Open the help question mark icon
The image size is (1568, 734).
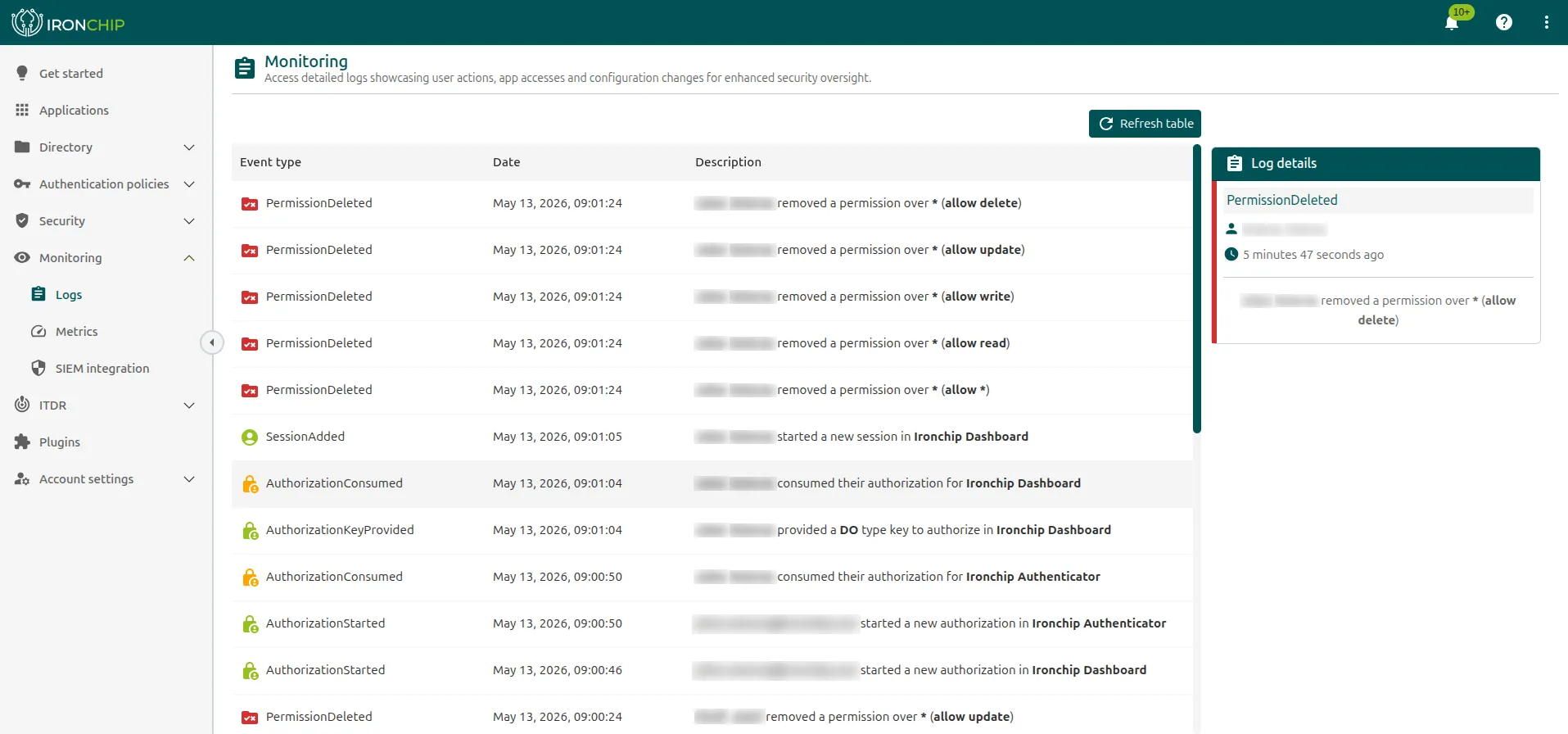pyautogui.click(x=1503, y=22)
